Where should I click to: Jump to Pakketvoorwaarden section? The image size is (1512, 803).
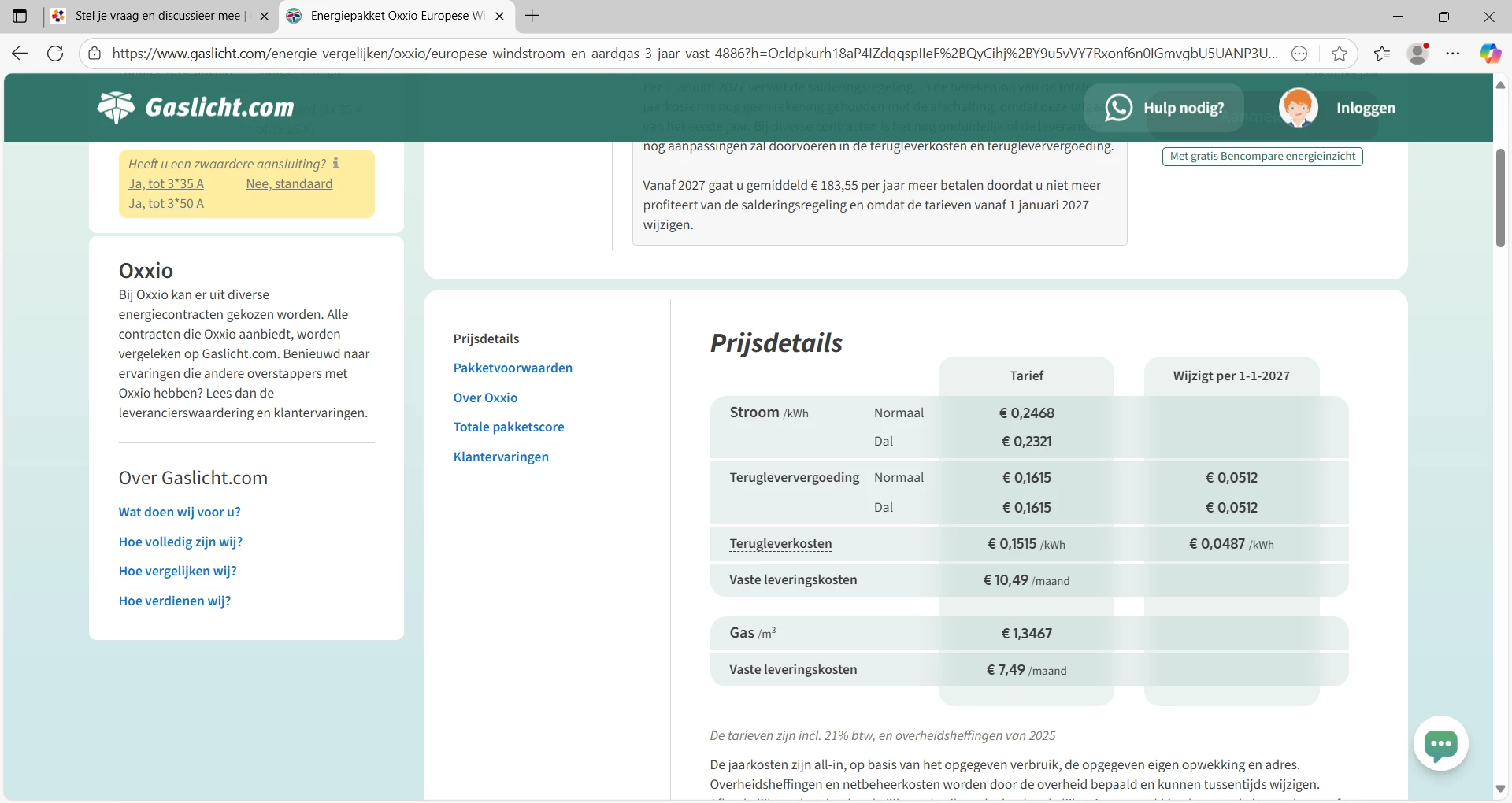click(x=513, y=368)
